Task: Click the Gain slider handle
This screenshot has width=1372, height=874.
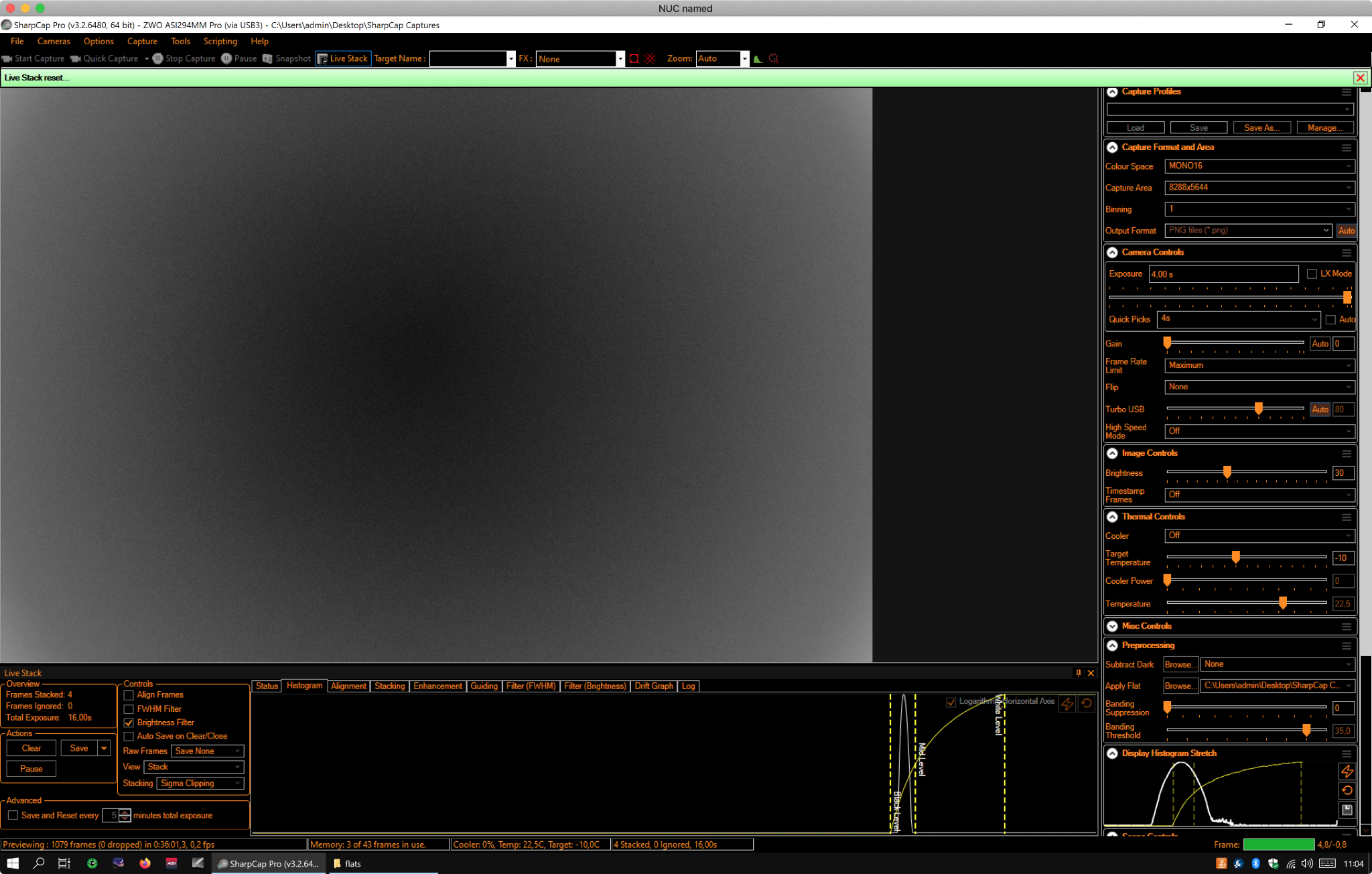Action: (x=1167, y=343)
